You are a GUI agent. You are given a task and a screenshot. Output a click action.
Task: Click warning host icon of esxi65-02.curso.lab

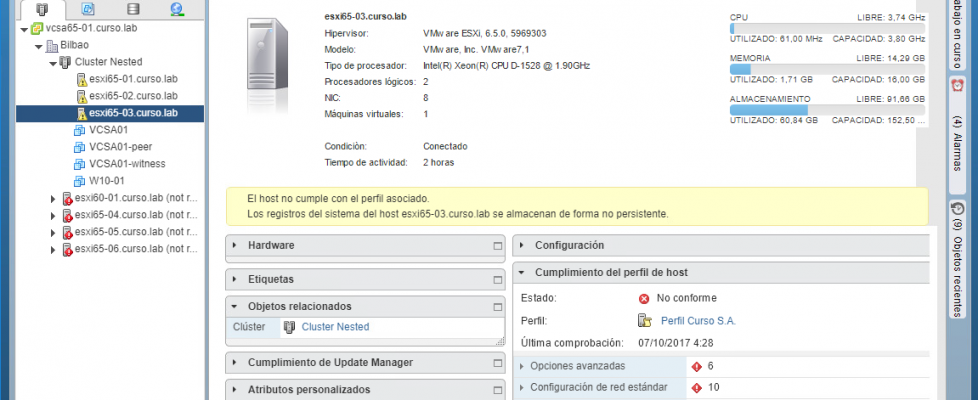click(x=81, y=96)
